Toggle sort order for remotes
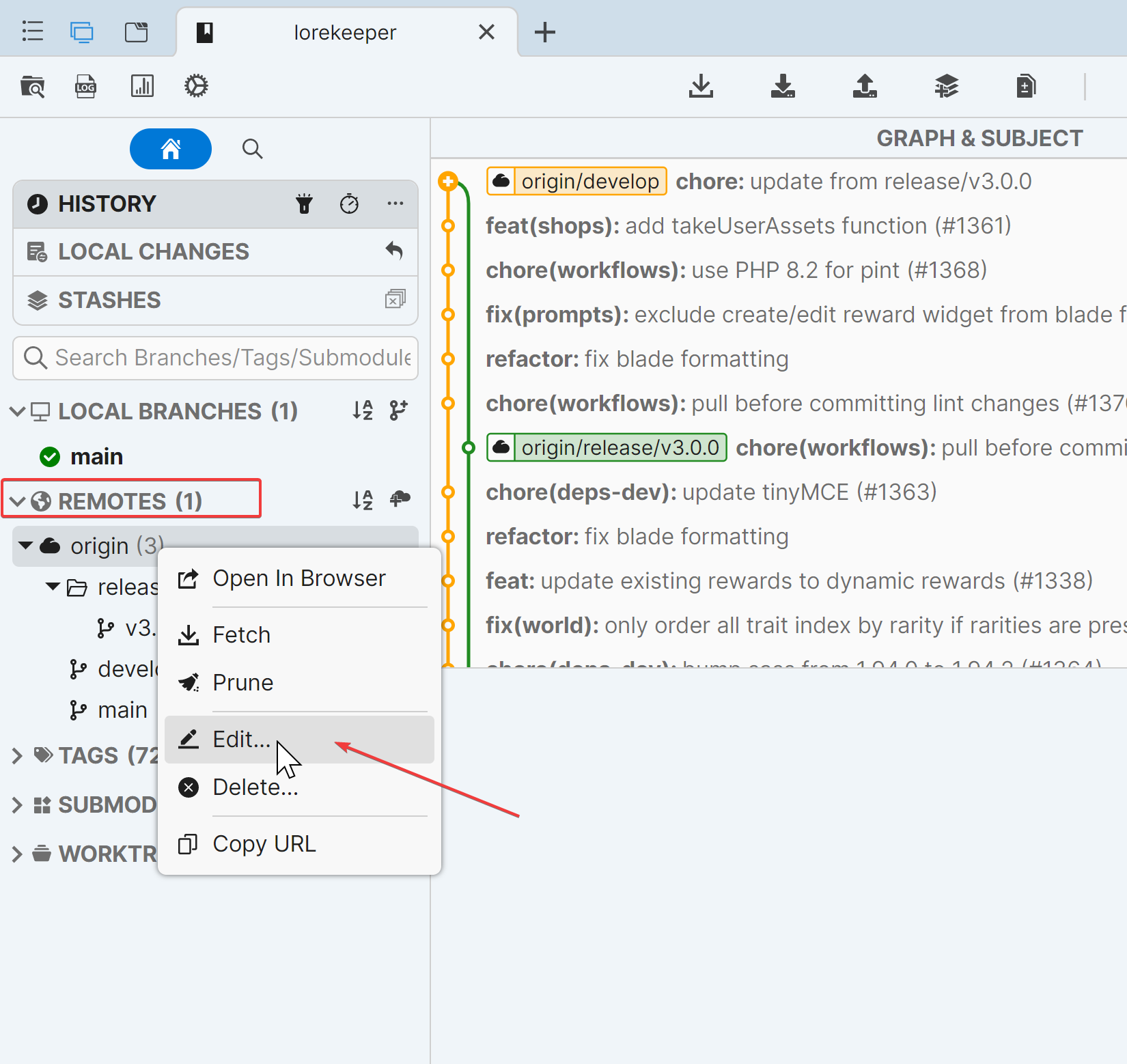 point(363,500)
